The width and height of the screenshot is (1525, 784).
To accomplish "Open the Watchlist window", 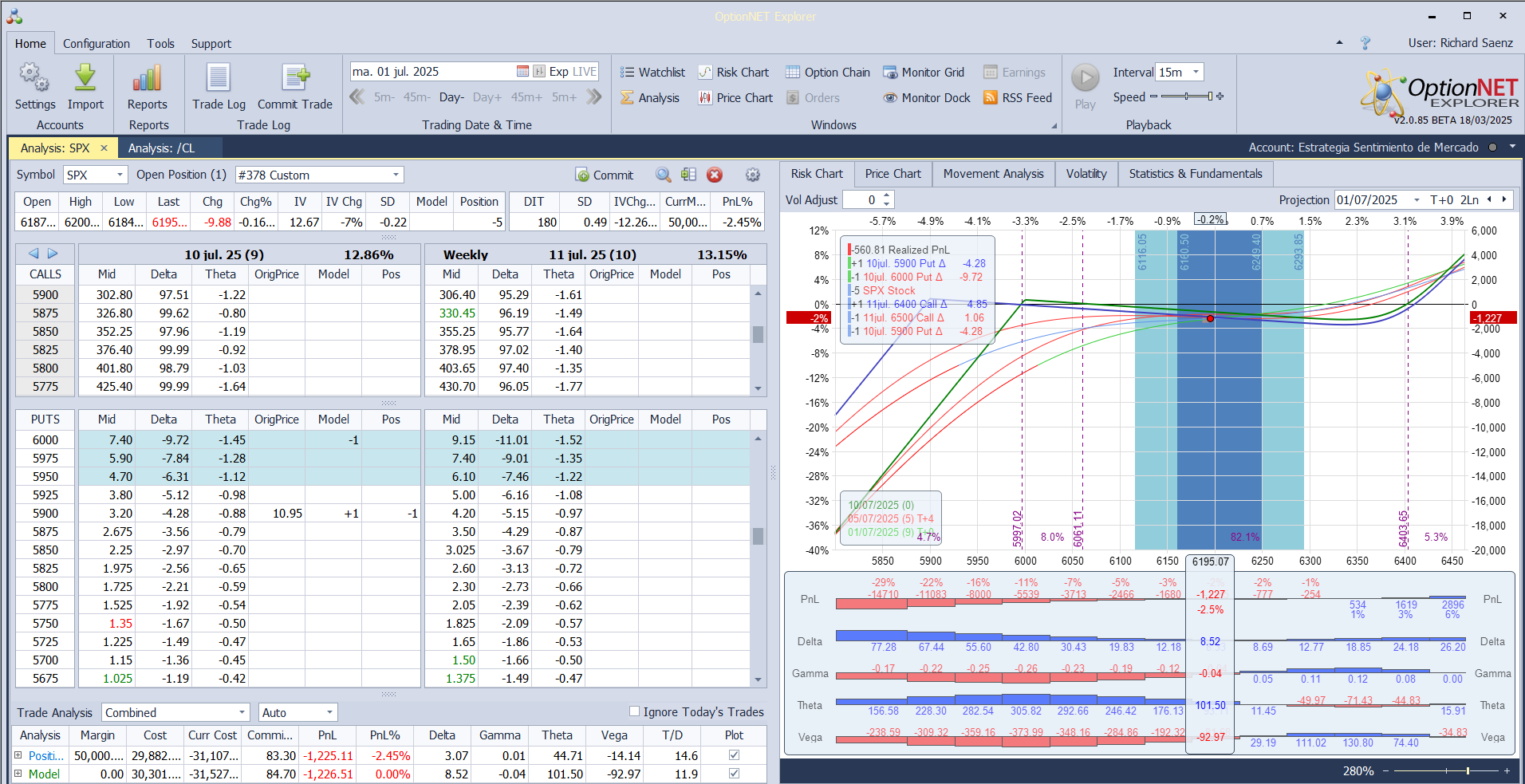I will tap(652, 73).
